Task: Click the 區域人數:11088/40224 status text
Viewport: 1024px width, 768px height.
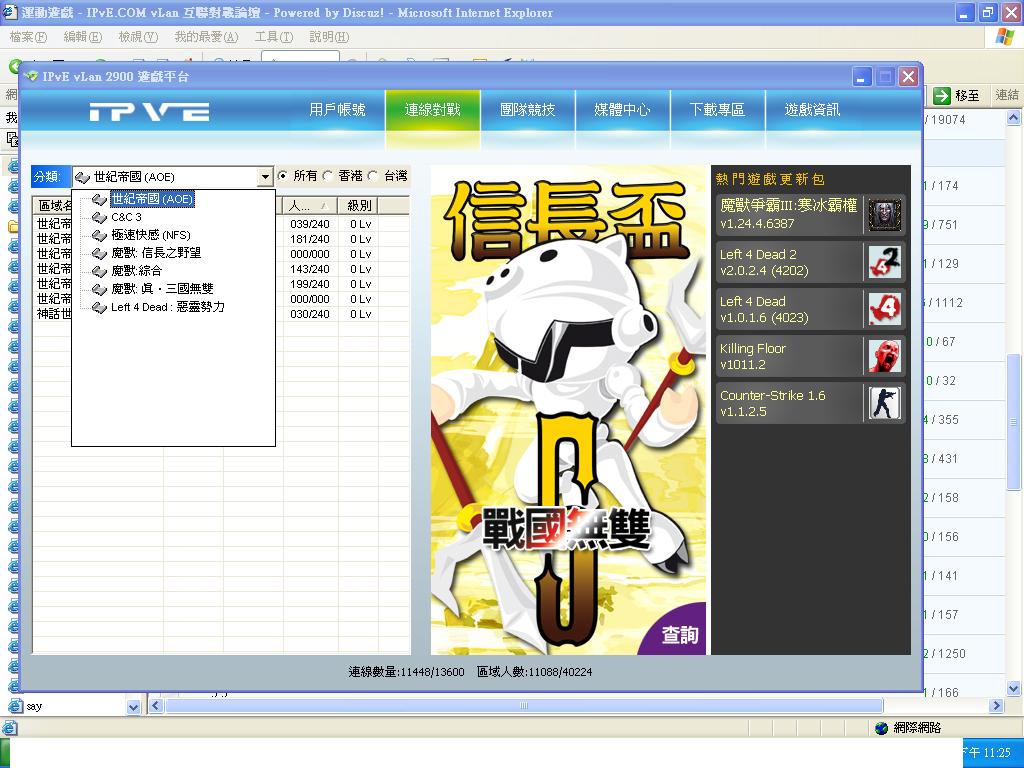Action: pyautogui.click(x=535, y=672)
